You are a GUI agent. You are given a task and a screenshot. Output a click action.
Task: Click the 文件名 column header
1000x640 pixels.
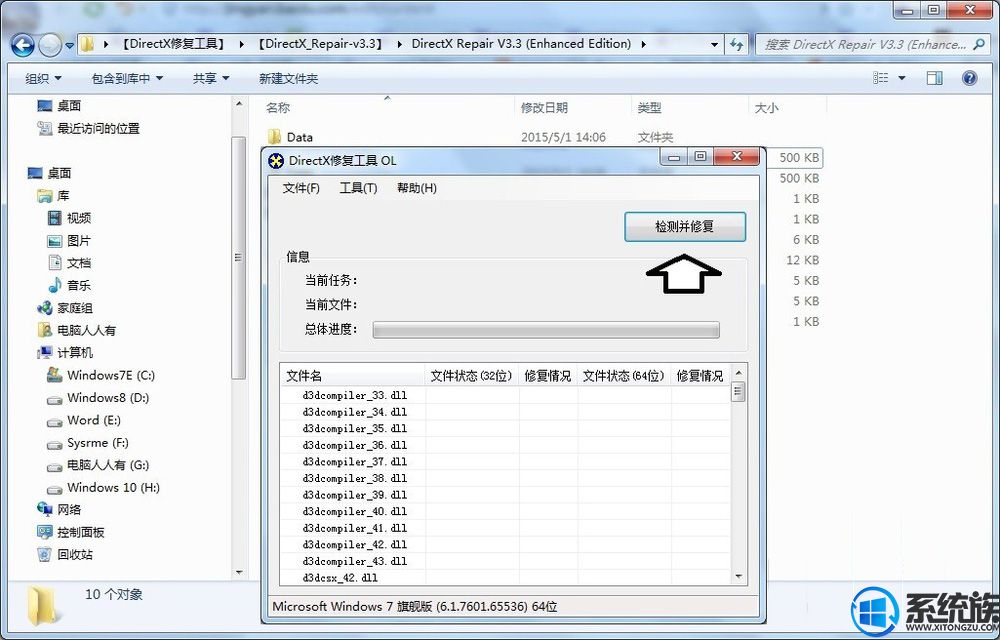(x=353, y=375)
